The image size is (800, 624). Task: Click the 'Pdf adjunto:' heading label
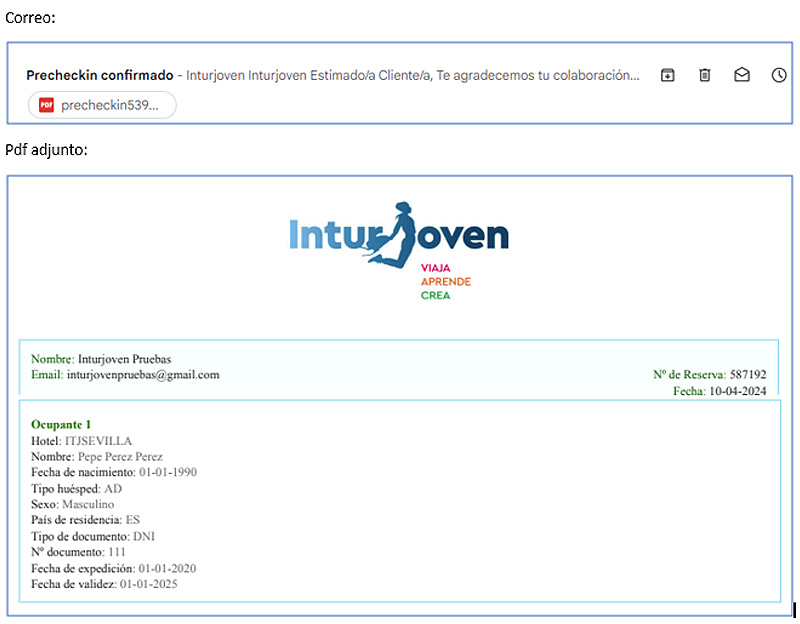(46, 150)
